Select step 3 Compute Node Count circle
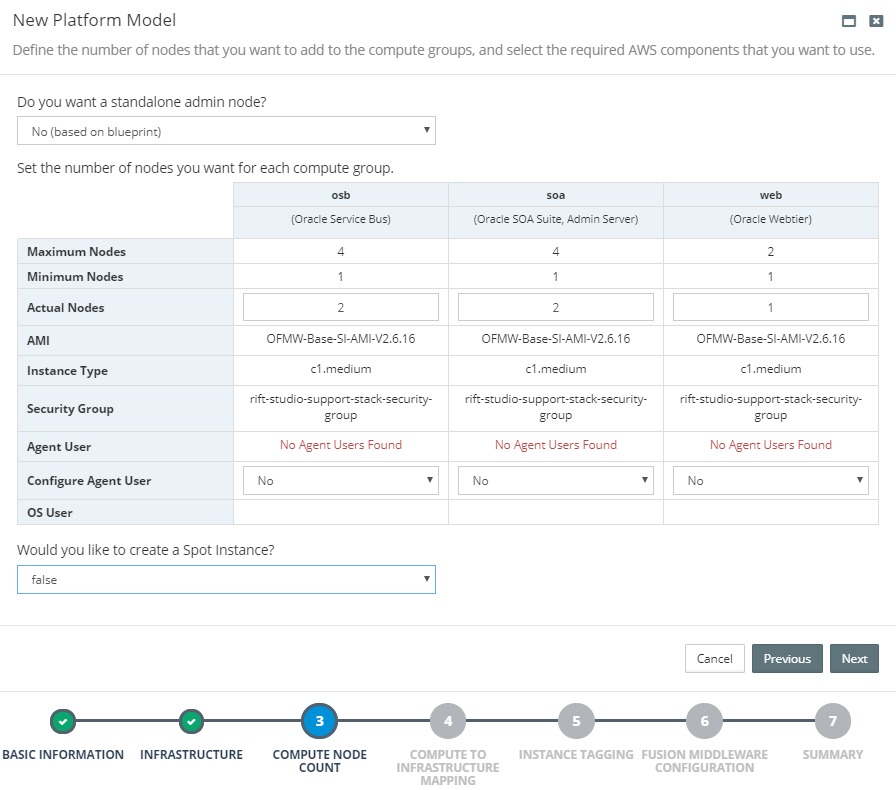The image size is (896, 790). [320, 720]
